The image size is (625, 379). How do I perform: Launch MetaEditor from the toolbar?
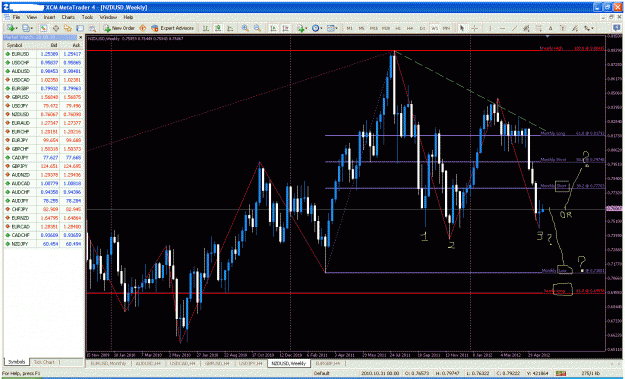tap(142, 28)
